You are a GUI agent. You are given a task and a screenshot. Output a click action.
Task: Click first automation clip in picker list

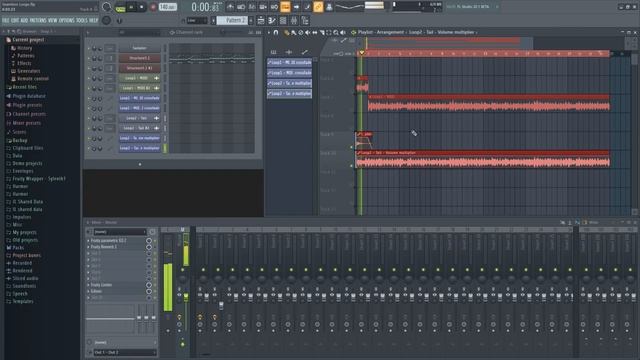point(289,62)
